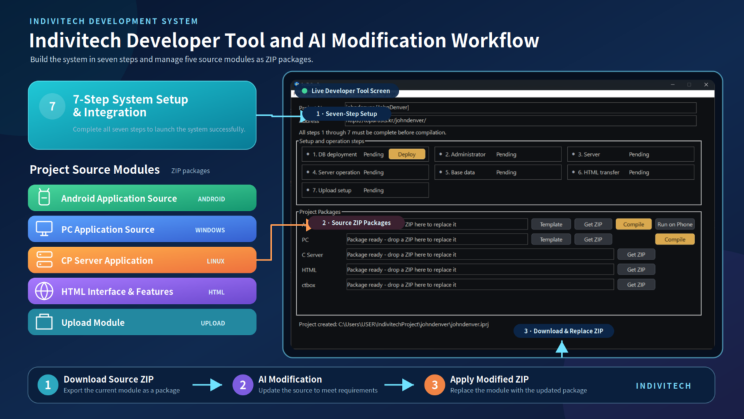The image size is (744, 419).
Task: Click the ANDROID badge text
Action: pyautogui.click(x=211, y=199)
